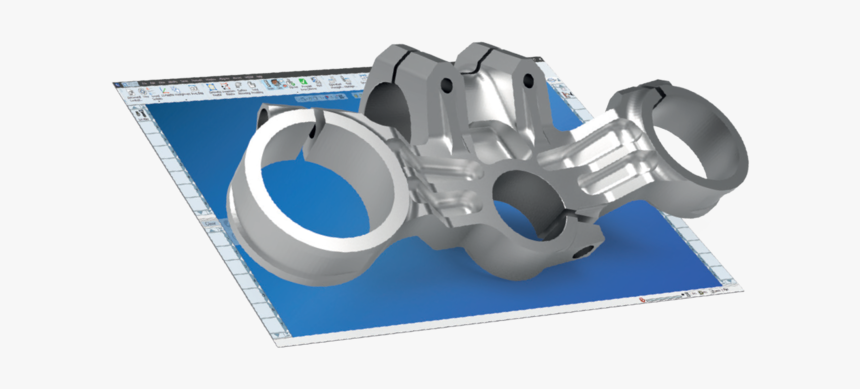
Task: Click the leftmost ribbon icon with white figure
Action: point(131,92)
